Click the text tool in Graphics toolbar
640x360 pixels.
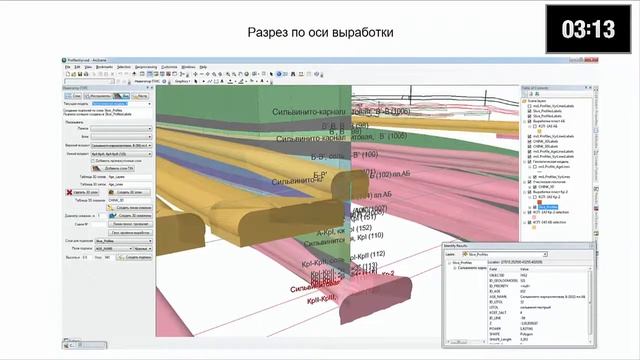222,81
